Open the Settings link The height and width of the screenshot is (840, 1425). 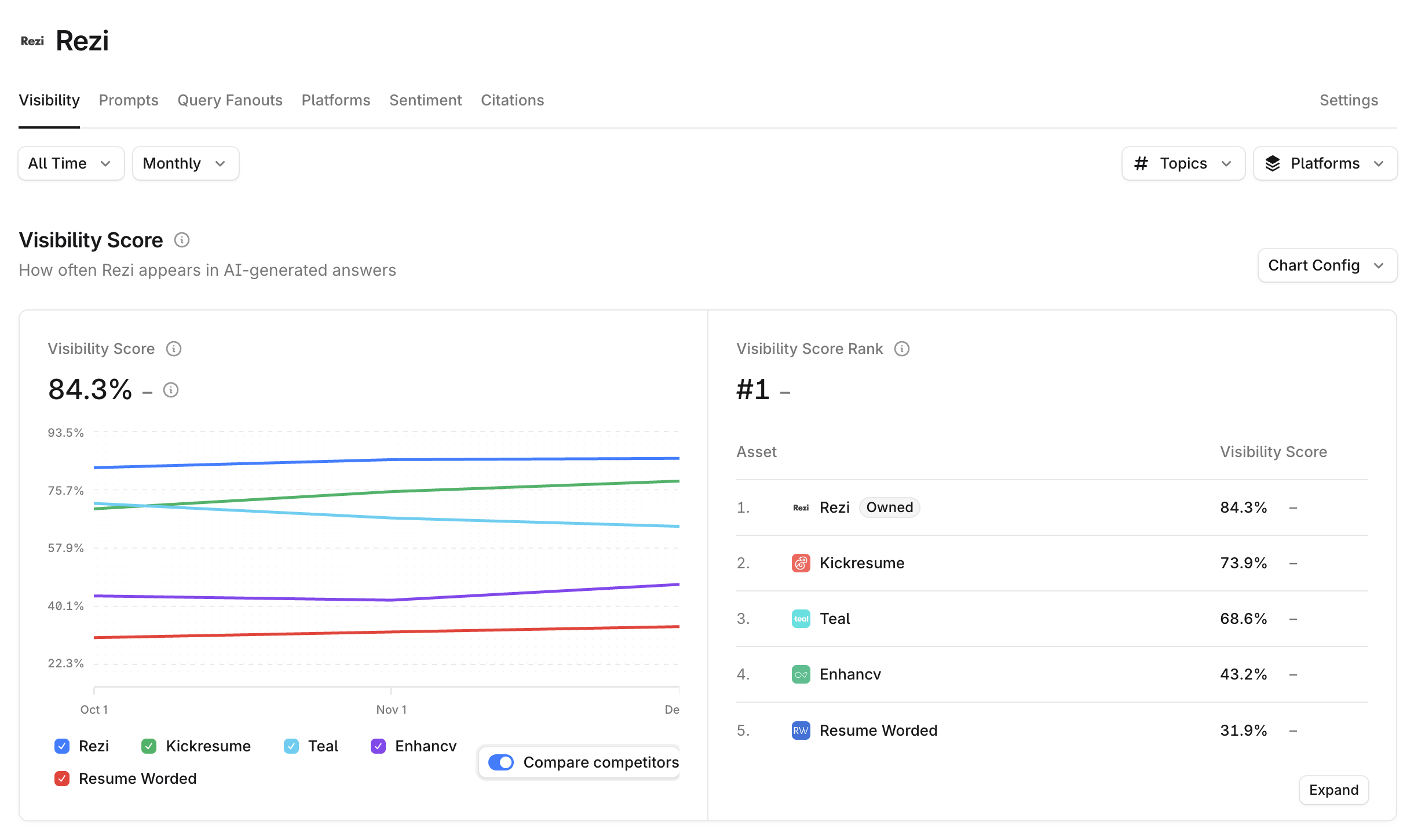pyautogui.click(x=1349, y=100)
